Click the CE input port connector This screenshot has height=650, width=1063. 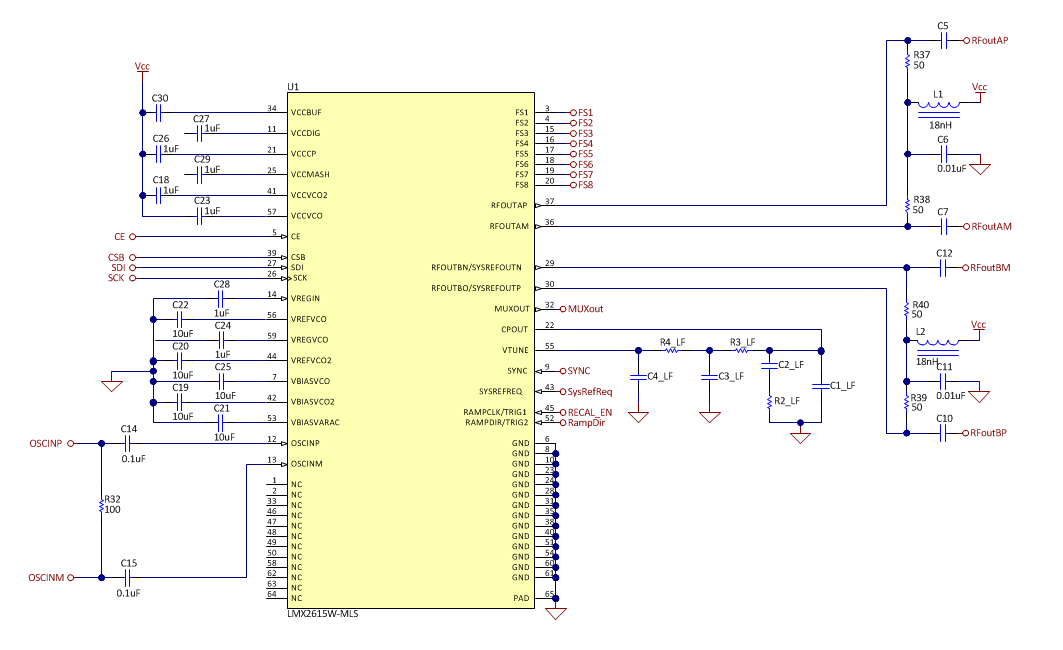pyautogui.click(x=132, y=237)
